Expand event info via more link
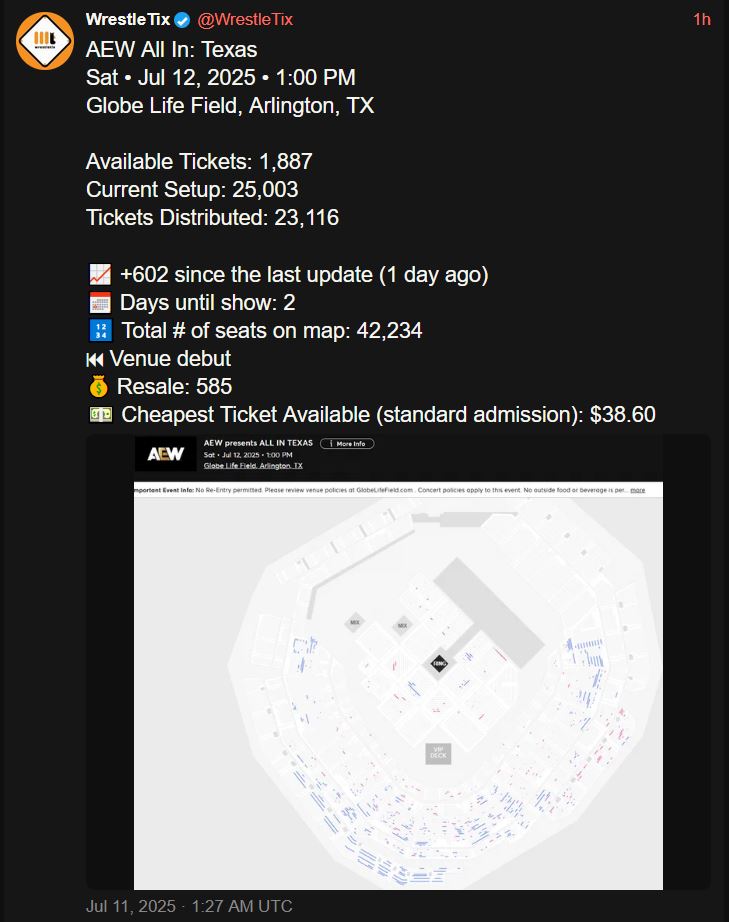This screenshot has width=729, height=922. coord(638,490)
